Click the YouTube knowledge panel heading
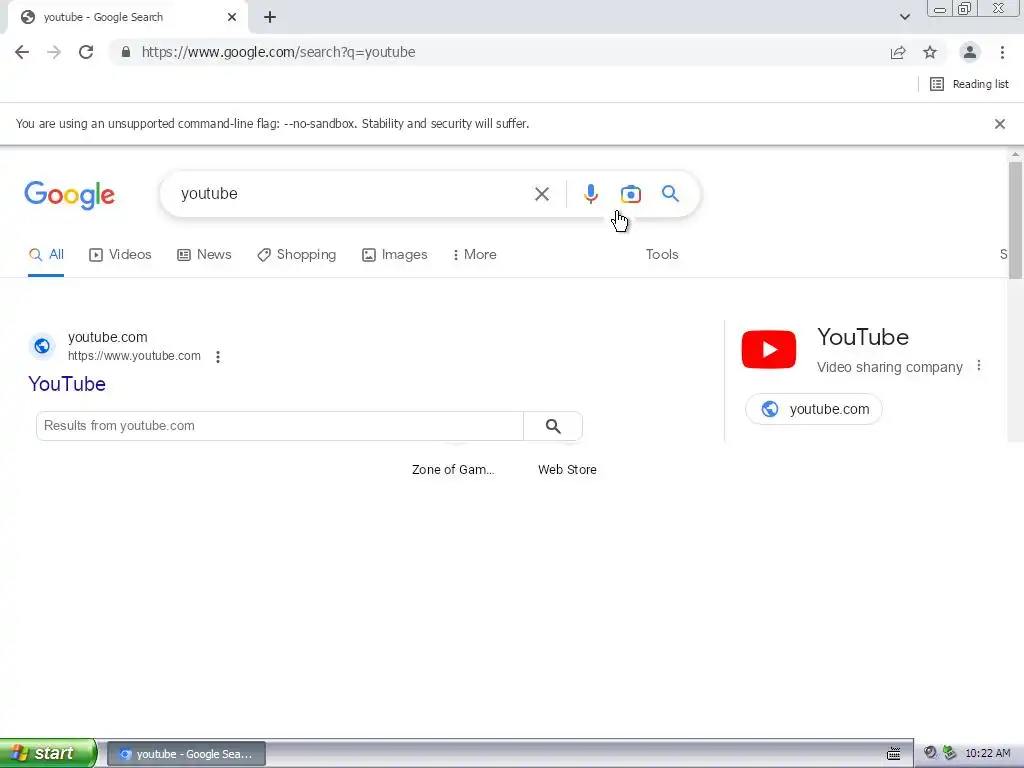Screen dimensions: 1024x768 pyautogui.click(x=863, y=337)
